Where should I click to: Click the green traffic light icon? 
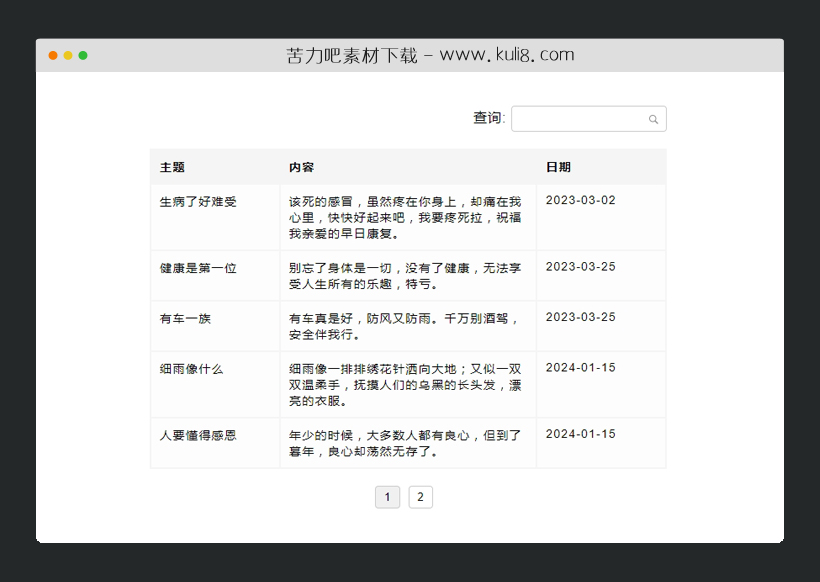tap(83, 57)
